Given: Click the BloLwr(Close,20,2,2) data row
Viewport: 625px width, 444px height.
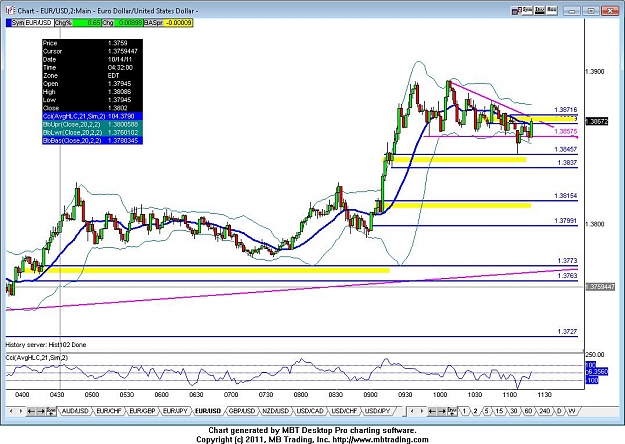Looking at the screenshot, I should tap(92, 132).
